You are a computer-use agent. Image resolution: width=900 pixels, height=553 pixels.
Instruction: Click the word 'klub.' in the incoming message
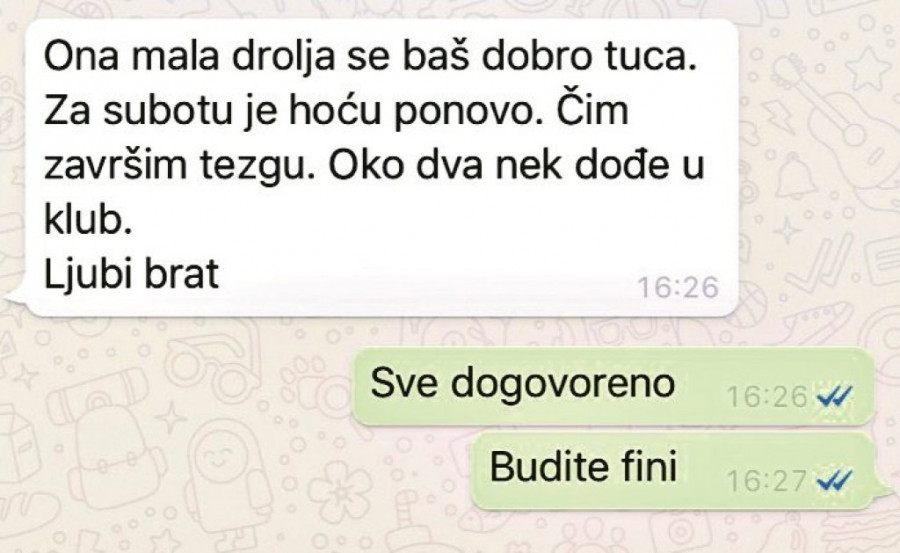88,219
